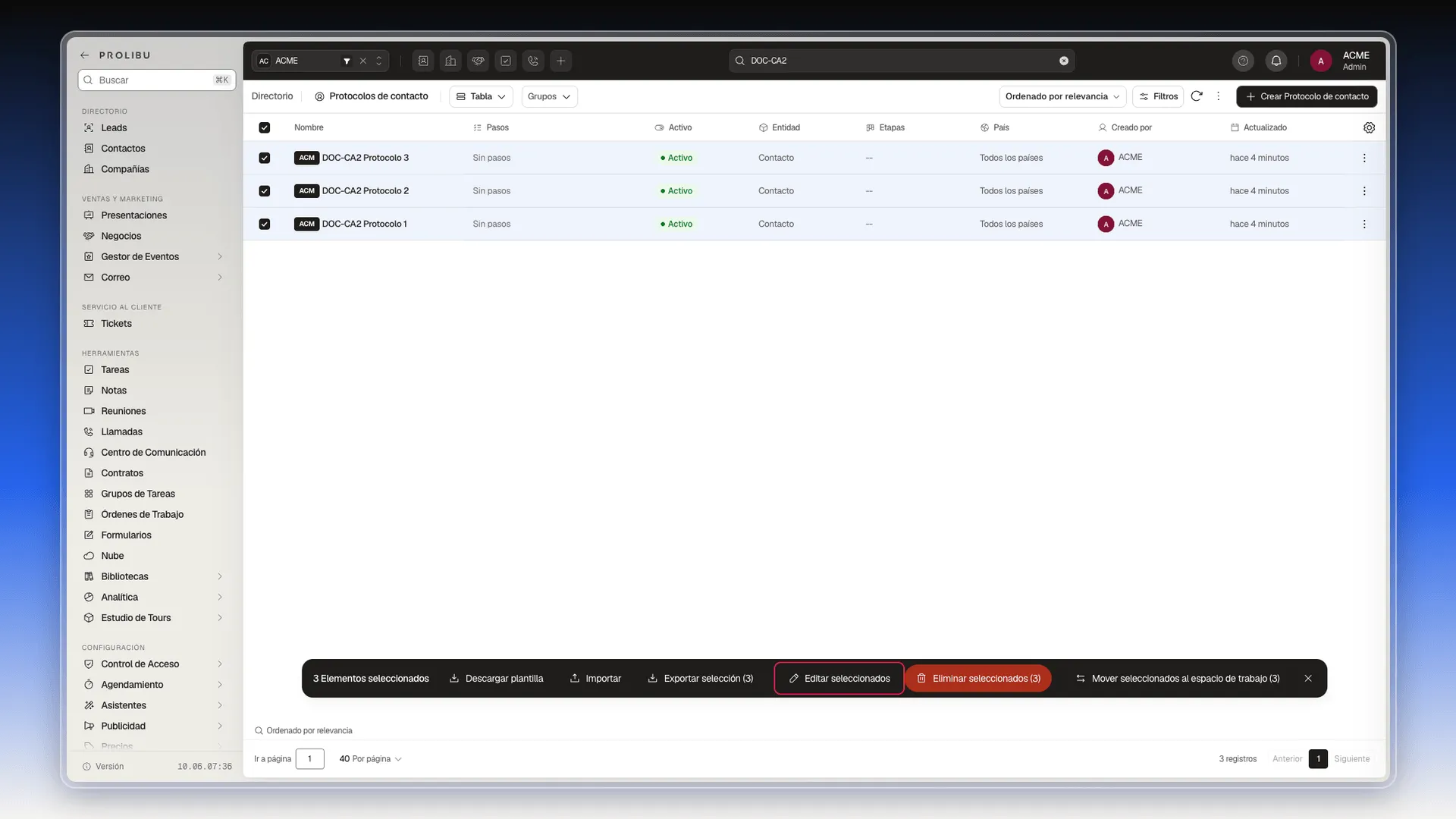
Task: Go back using the arrow beside PROLIBU
Action: [x=85, y=55]
